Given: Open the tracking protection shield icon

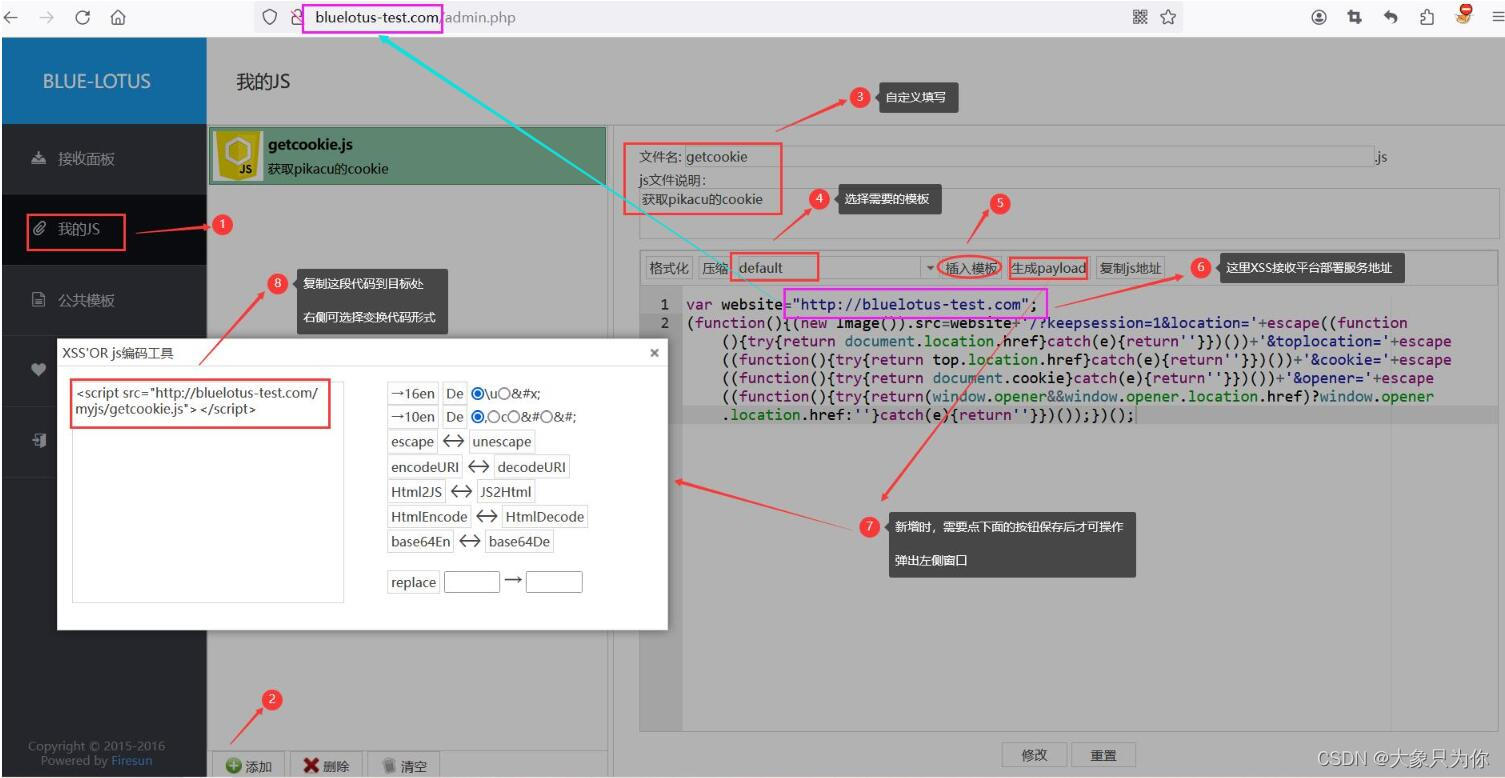Looking at the screenshot, I should 270,17.
